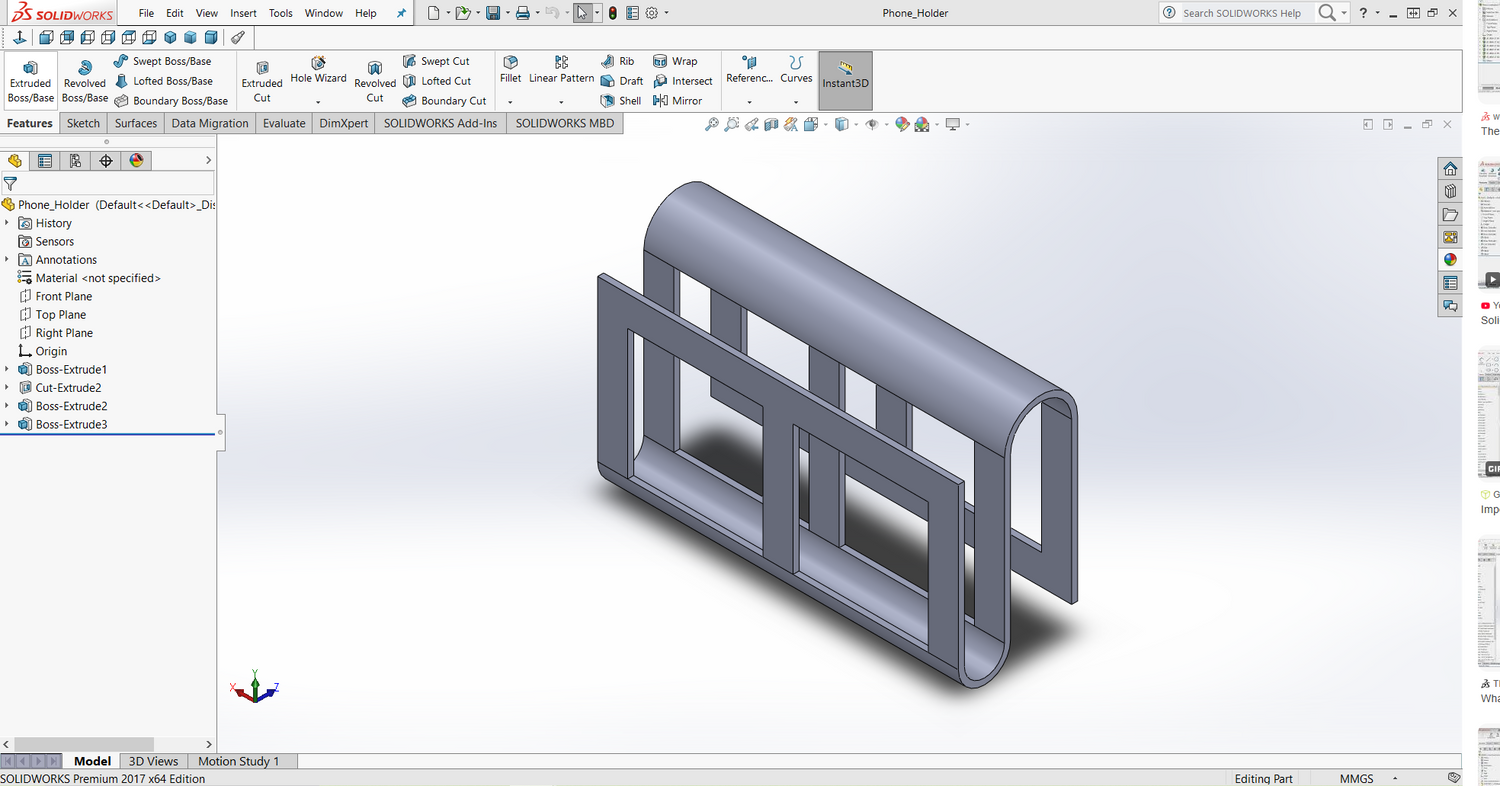Open the Fillet dropdown arrow
Viewport: 1500px width, 786px height.
pos(510,102)
